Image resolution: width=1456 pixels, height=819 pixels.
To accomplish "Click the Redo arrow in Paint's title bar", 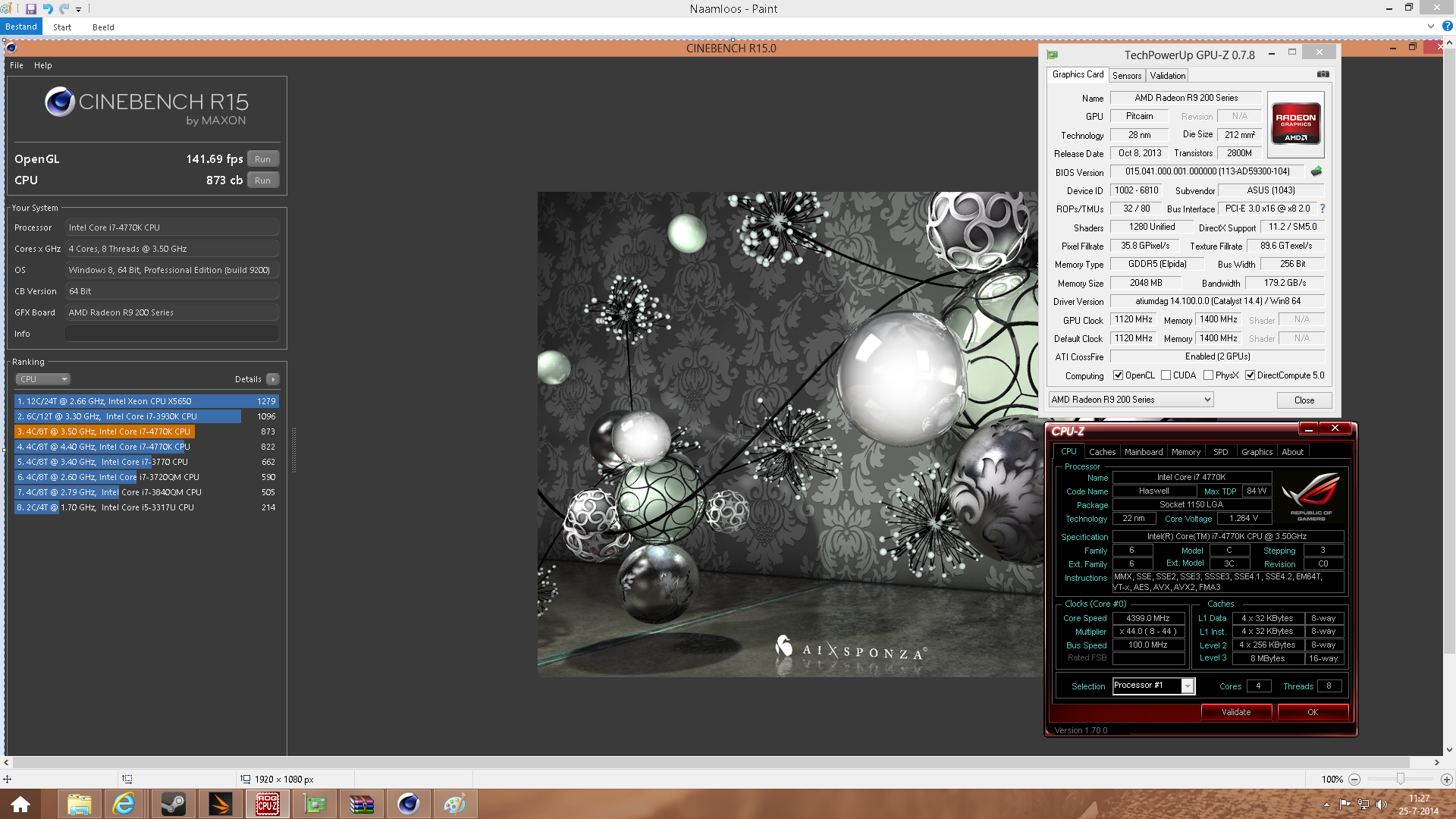I will point(64,9).
